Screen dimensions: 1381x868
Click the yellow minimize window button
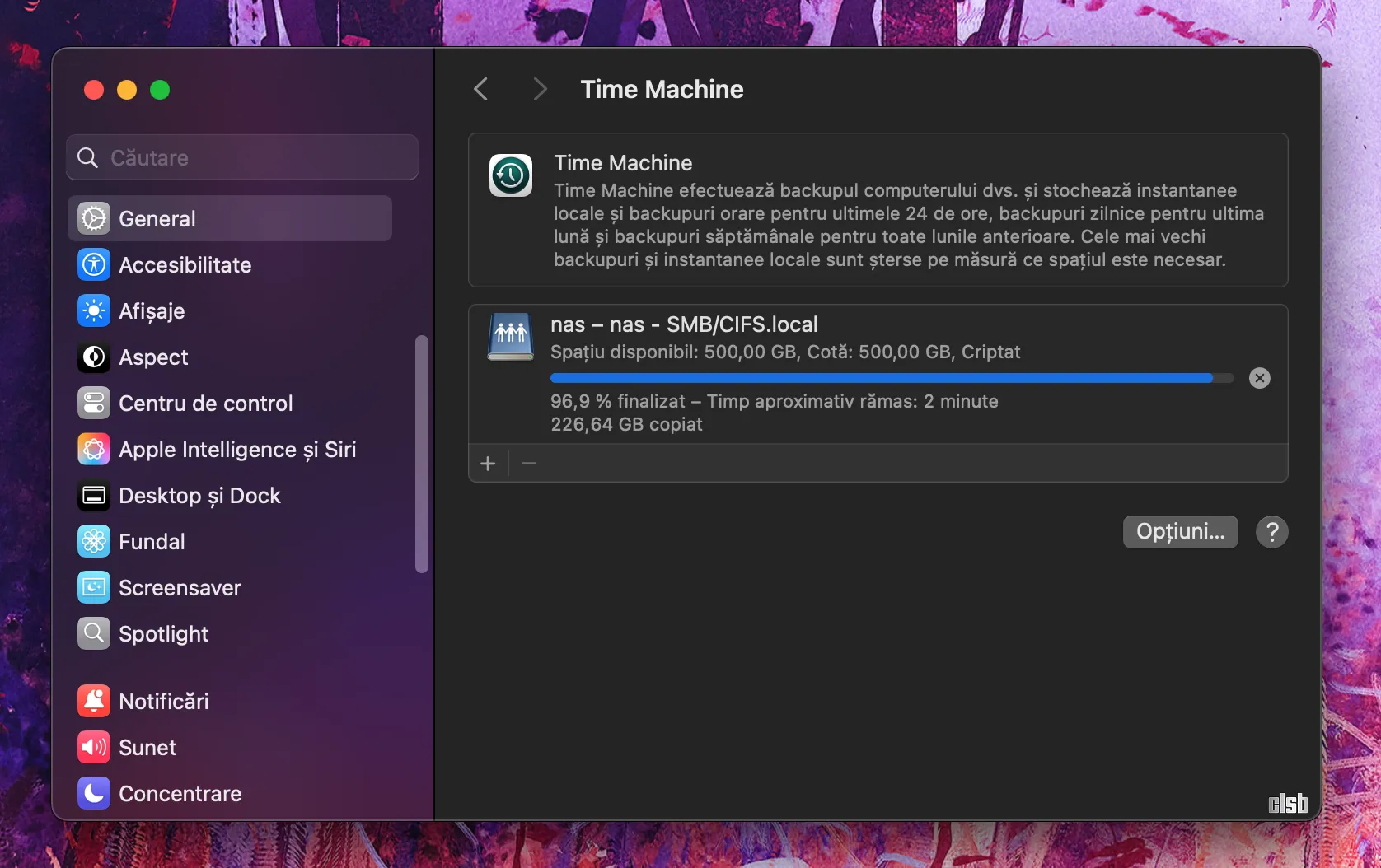(x=127, y=90)
